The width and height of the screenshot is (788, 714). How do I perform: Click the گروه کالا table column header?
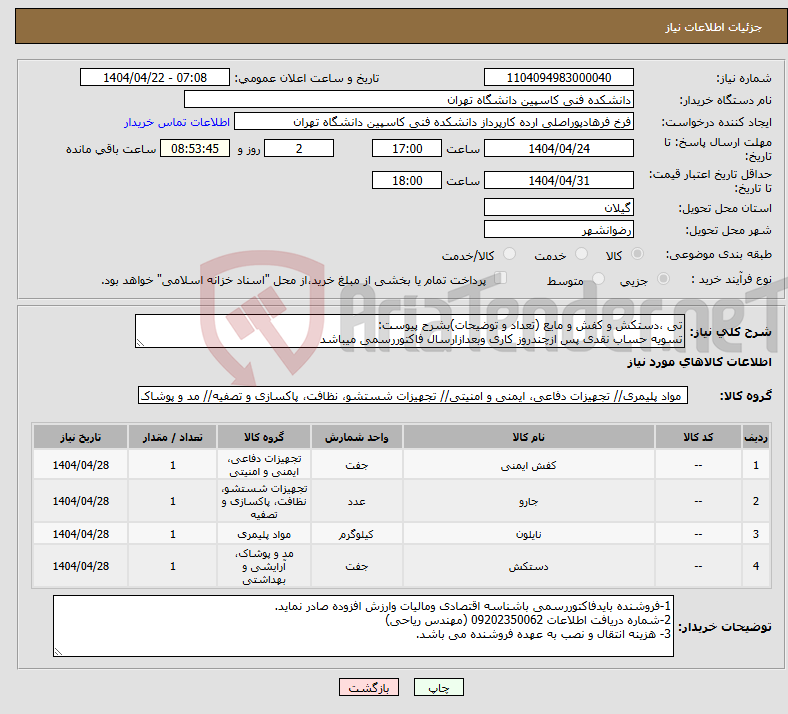coord(264,437)
